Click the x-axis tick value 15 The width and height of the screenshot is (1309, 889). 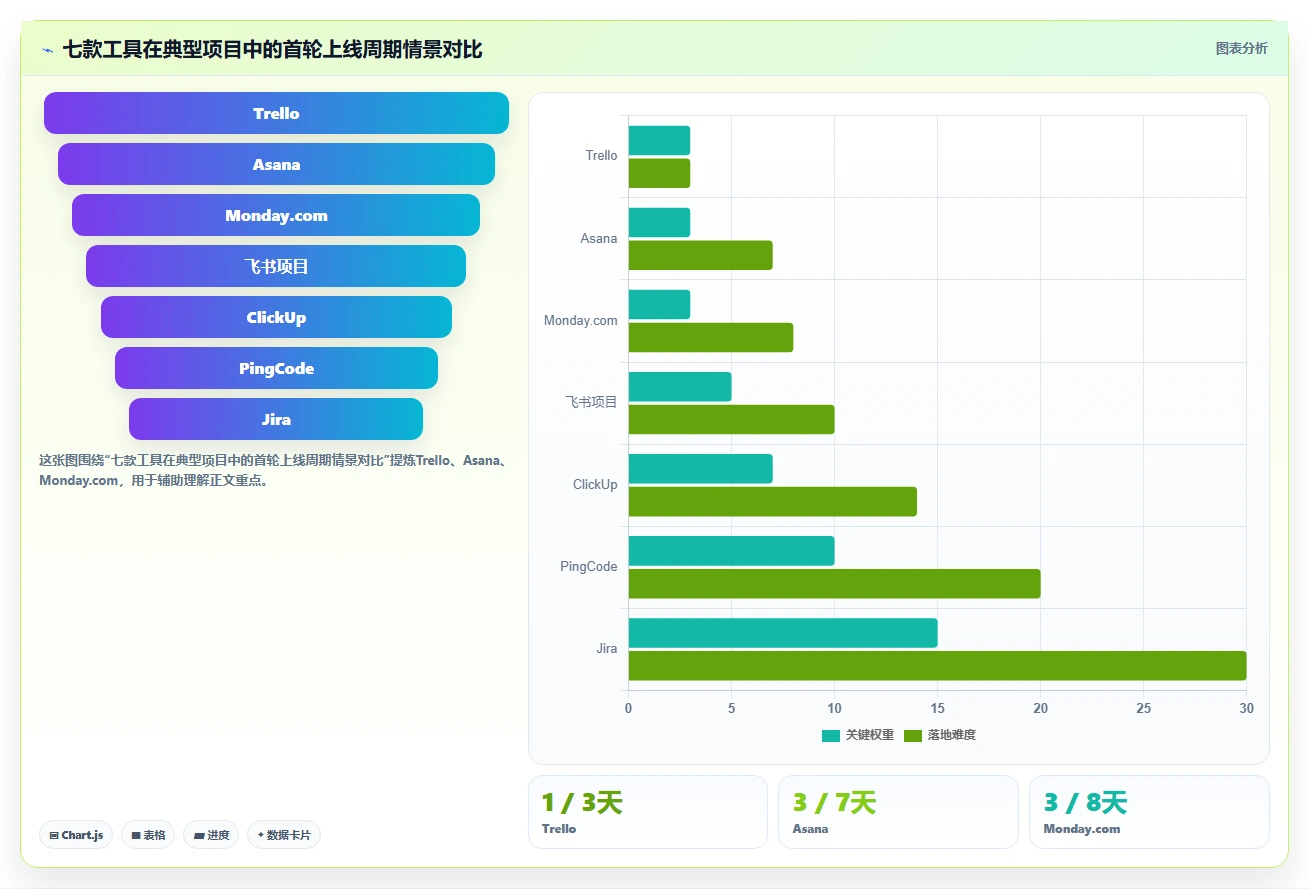coord(937,708)
